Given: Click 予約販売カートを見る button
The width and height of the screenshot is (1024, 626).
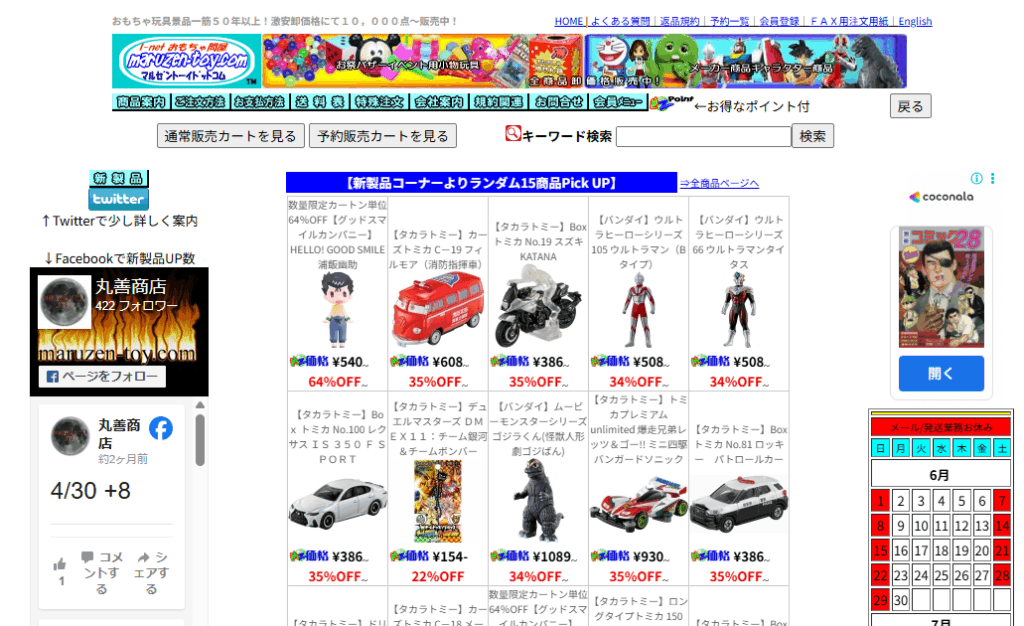Looking at the screenshot, I should (x=383, y=136).
